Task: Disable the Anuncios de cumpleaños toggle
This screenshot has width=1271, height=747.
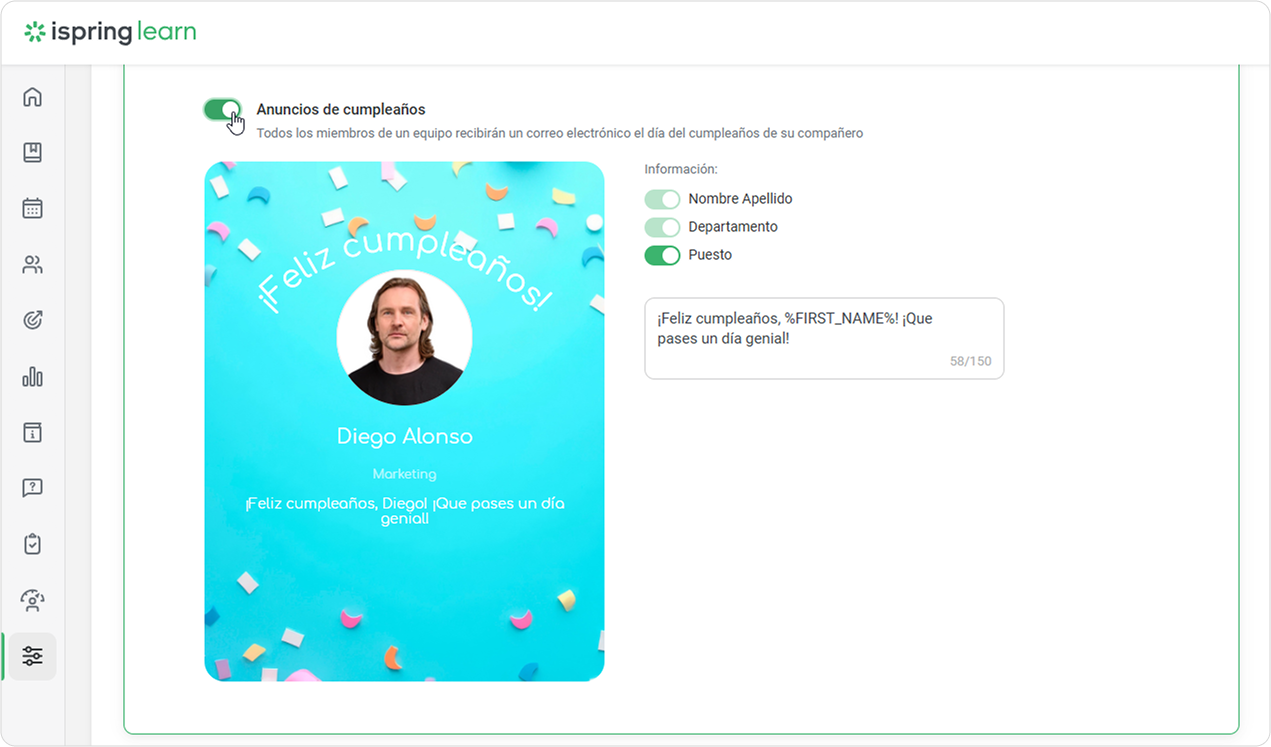Action: (x=222, y=109)
